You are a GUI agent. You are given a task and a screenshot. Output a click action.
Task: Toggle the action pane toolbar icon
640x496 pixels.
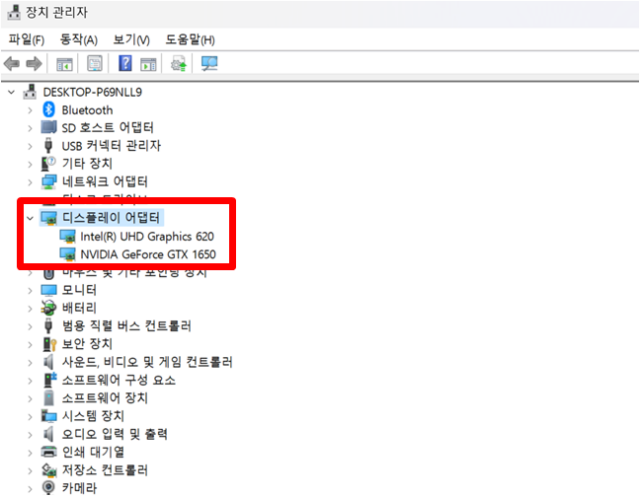pyautogui.click(x=148, y=64)
